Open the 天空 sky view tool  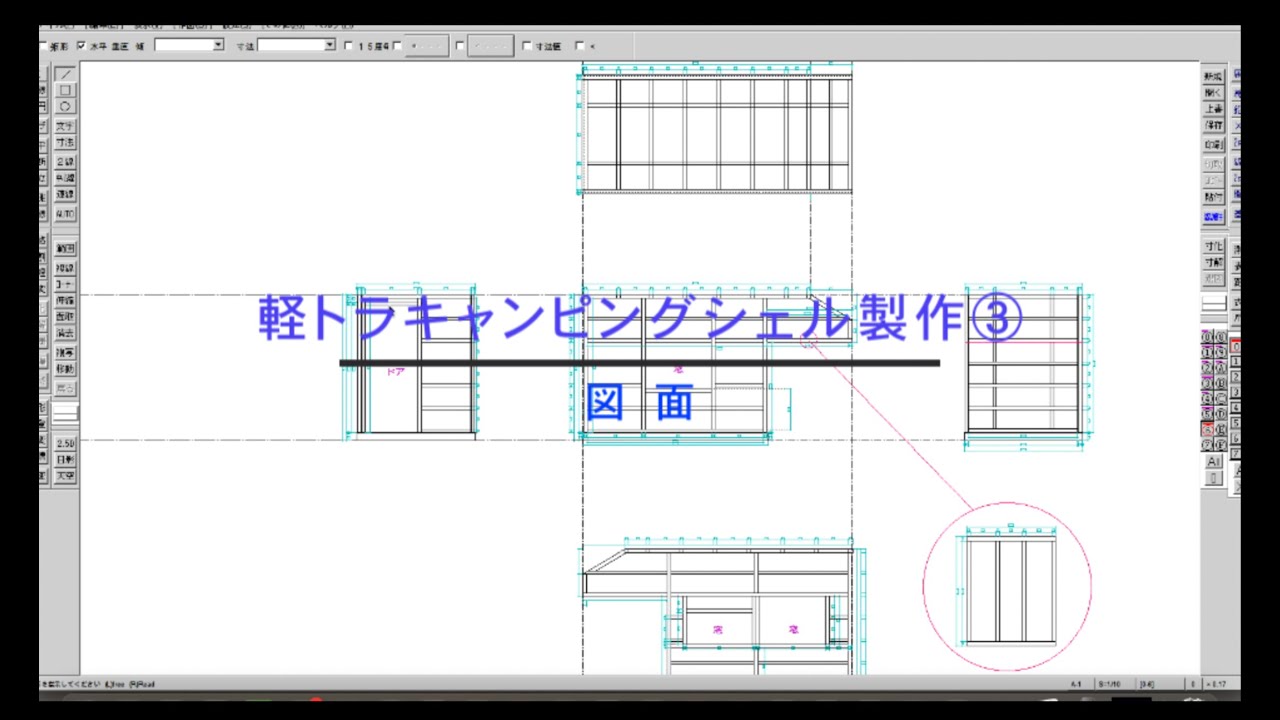click(x=65, y=476)
